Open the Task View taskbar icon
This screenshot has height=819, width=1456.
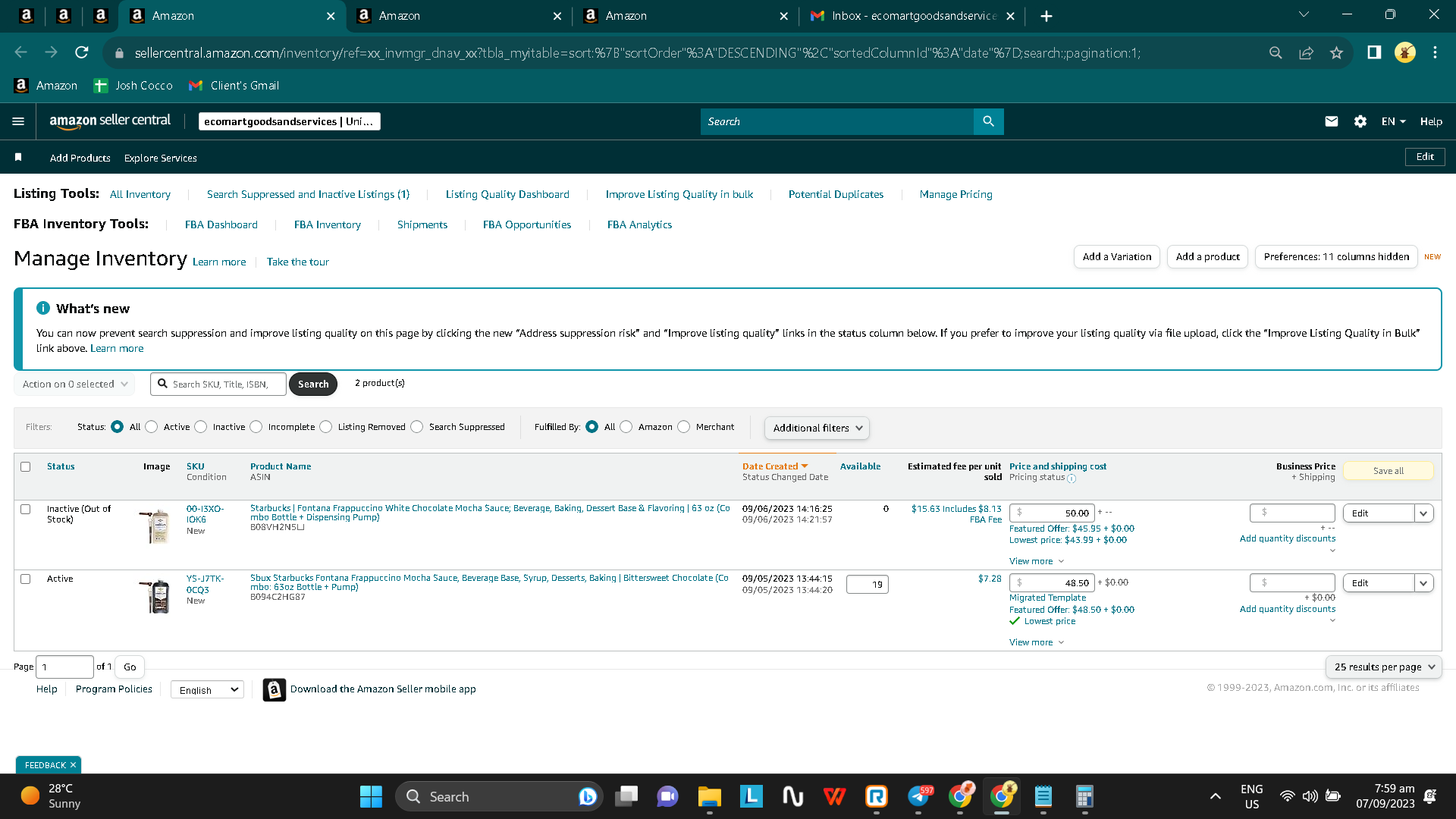click(626, 796)
